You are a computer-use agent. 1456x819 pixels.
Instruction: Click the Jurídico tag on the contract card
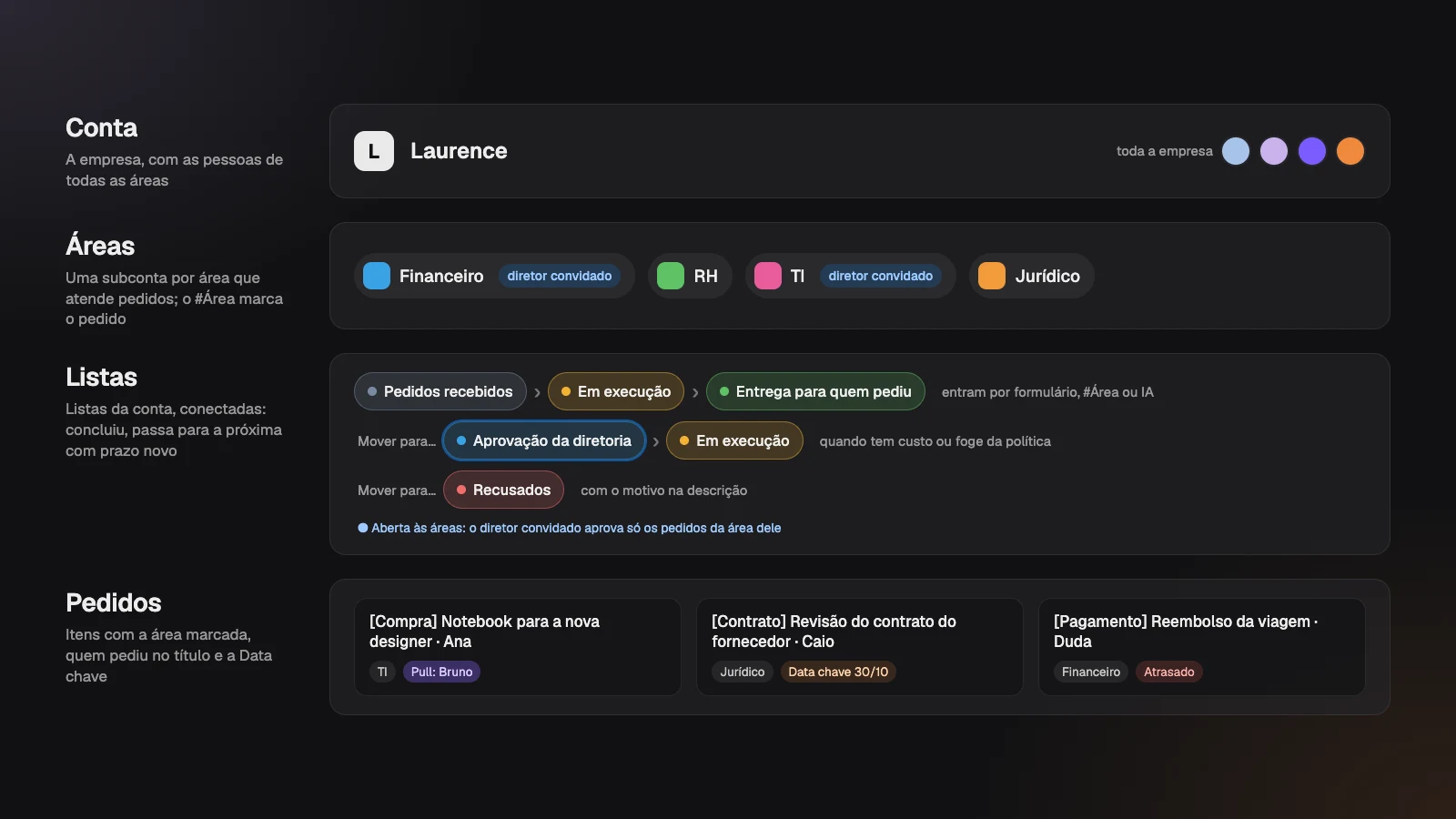tap(743, 672)
